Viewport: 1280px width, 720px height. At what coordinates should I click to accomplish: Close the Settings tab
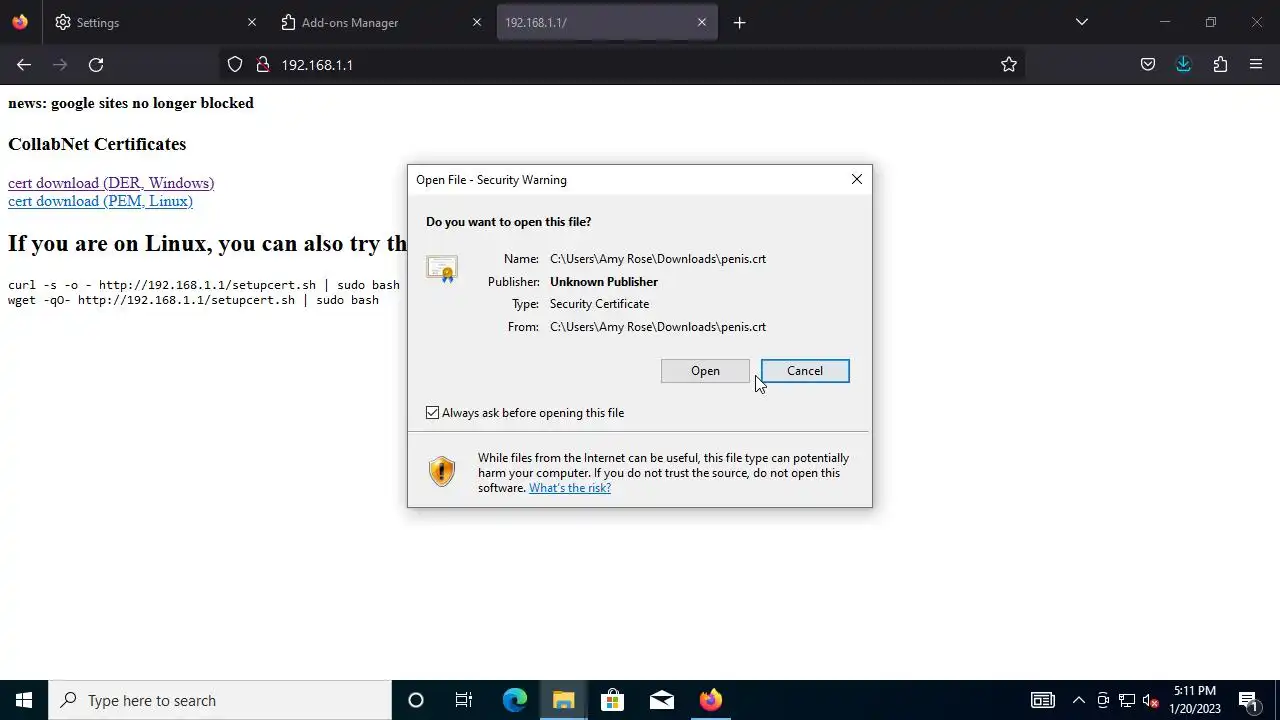[252, 22]
